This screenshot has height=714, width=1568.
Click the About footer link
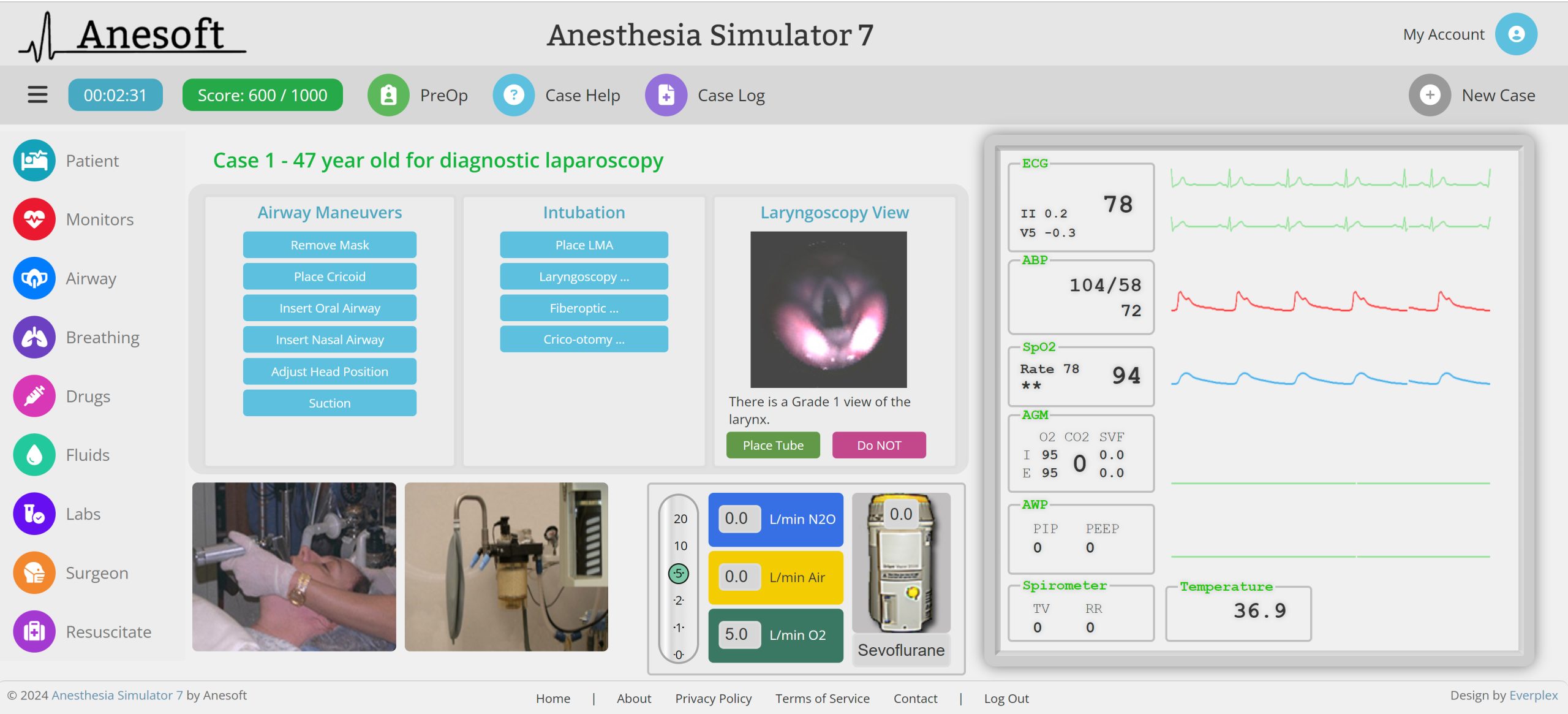[x=634, y=698]
